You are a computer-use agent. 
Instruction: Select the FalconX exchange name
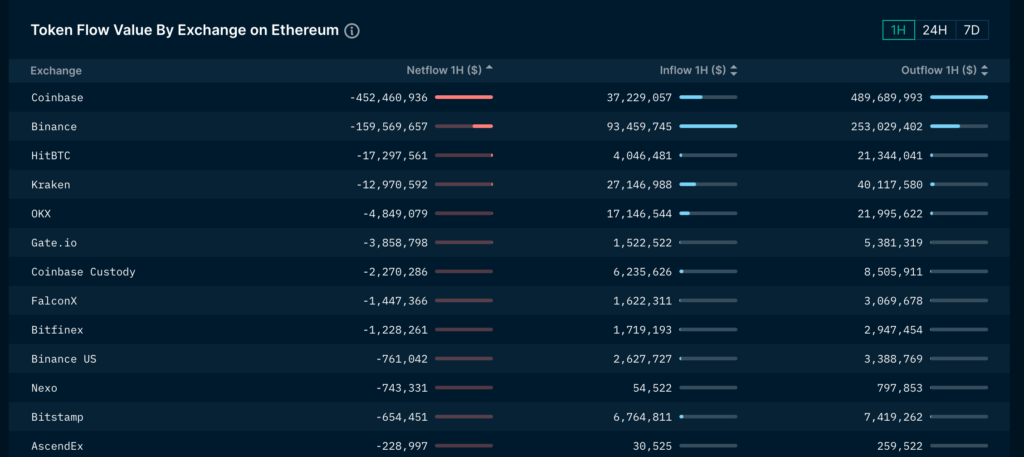tap(54, 301)
